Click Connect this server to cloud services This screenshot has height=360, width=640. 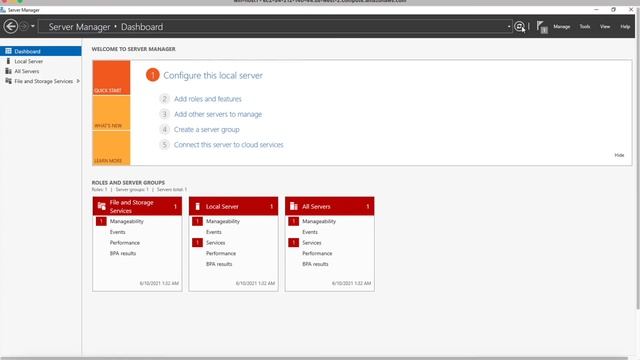click(229, 144)
